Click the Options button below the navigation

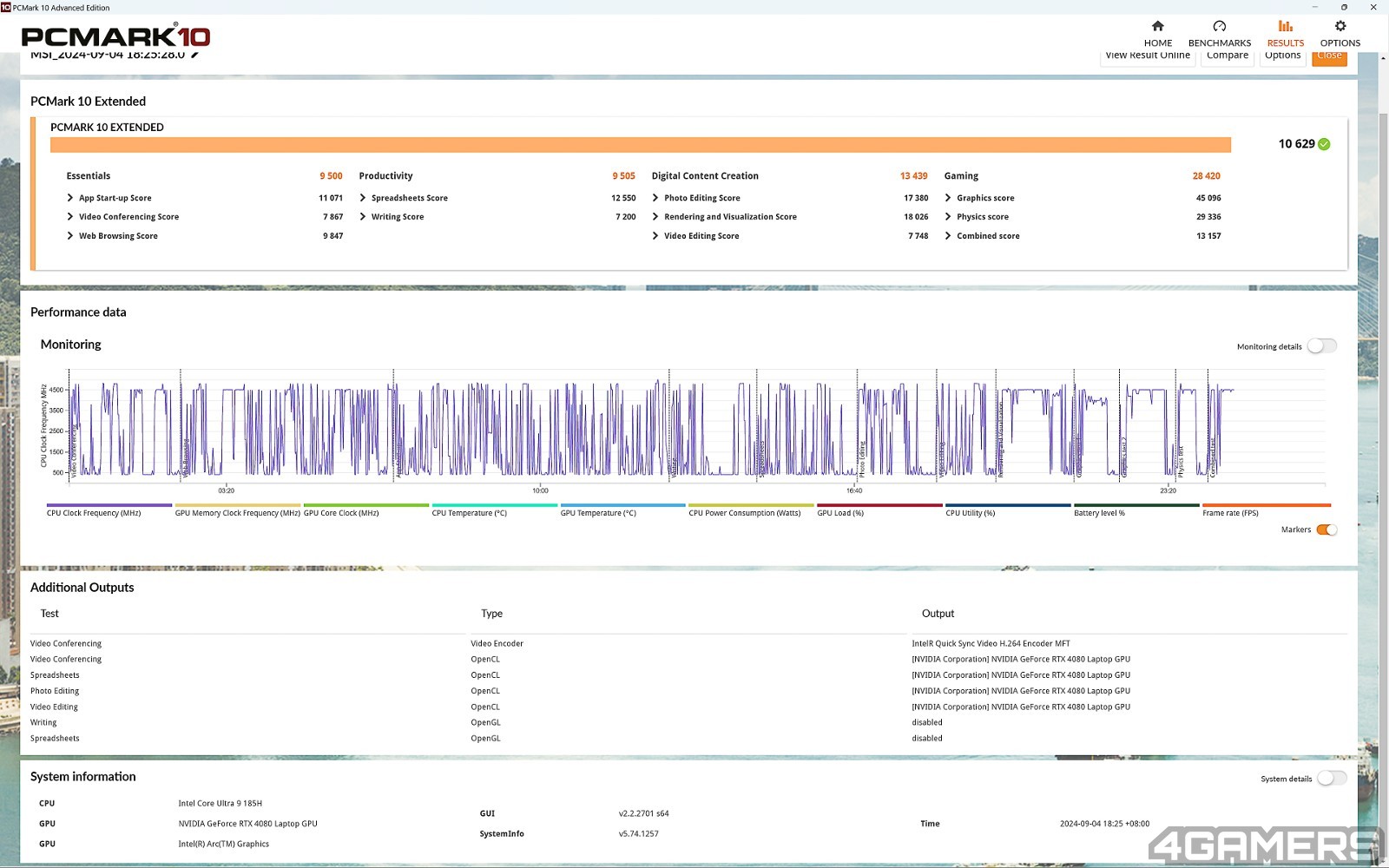coord(1282,56)
